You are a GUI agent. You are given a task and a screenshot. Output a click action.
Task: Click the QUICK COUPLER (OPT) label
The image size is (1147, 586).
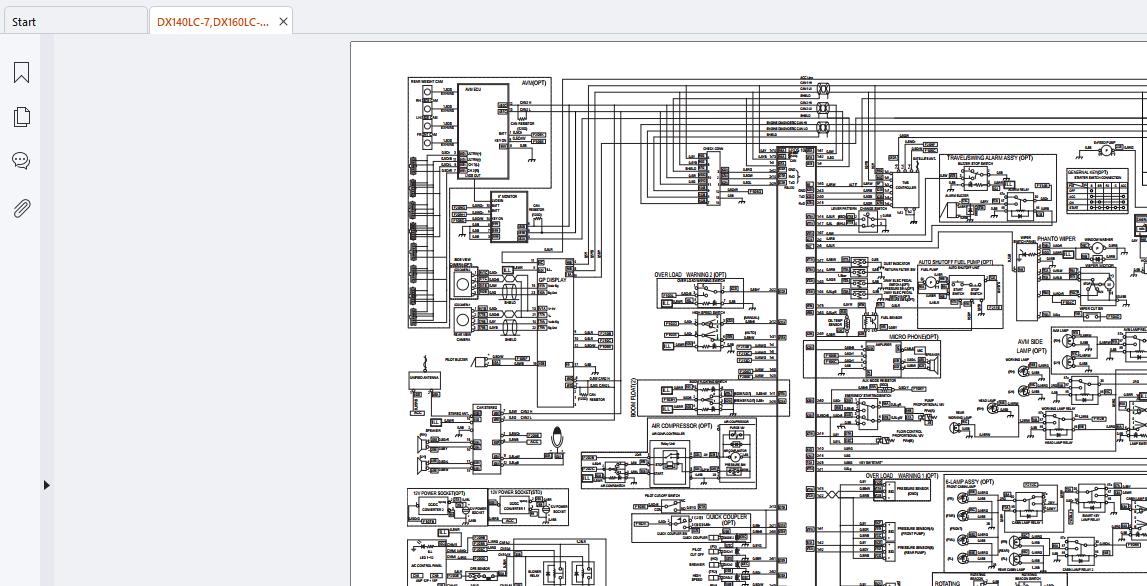tap(727, 519)
